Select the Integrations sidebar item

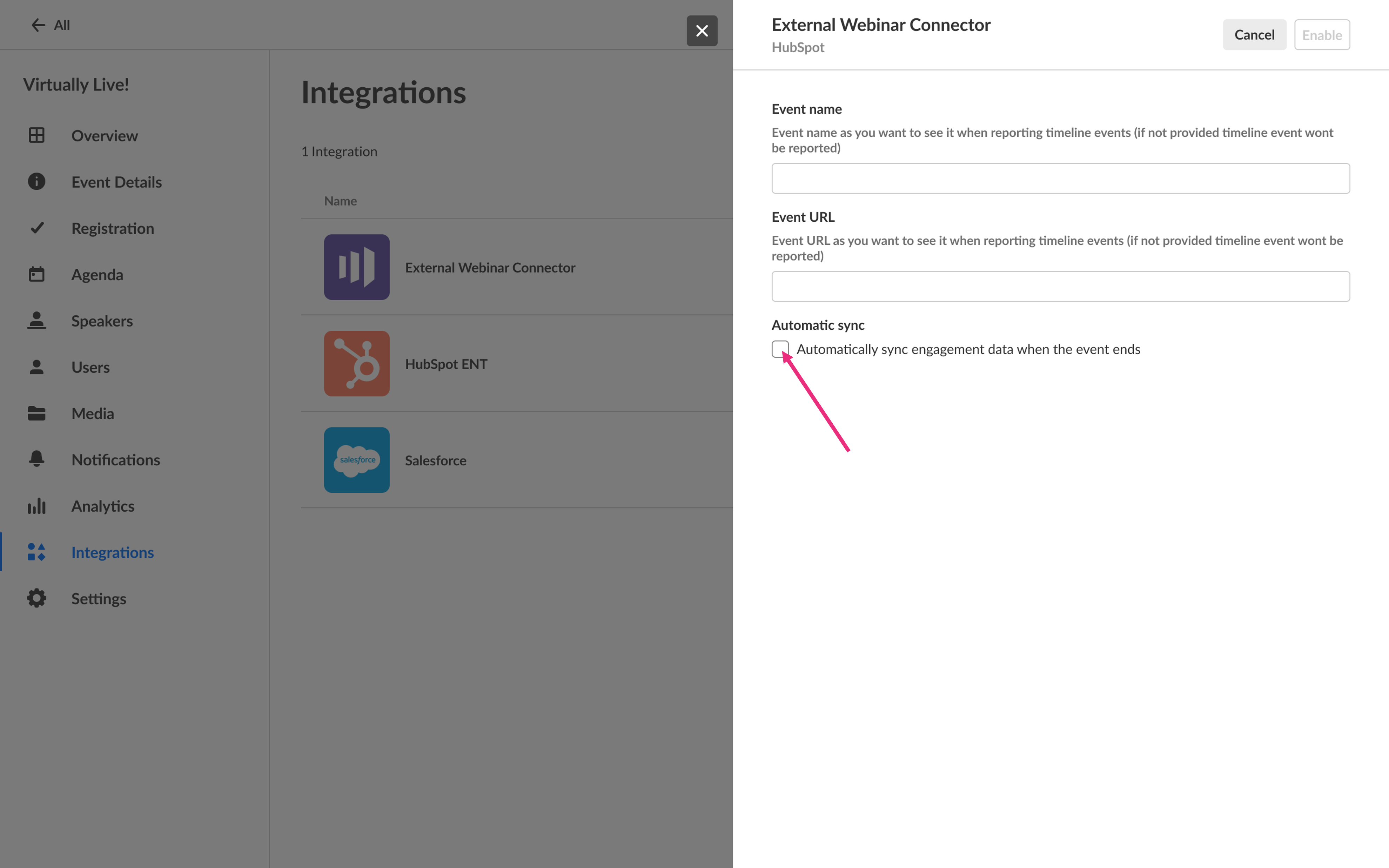pos(113,552)
